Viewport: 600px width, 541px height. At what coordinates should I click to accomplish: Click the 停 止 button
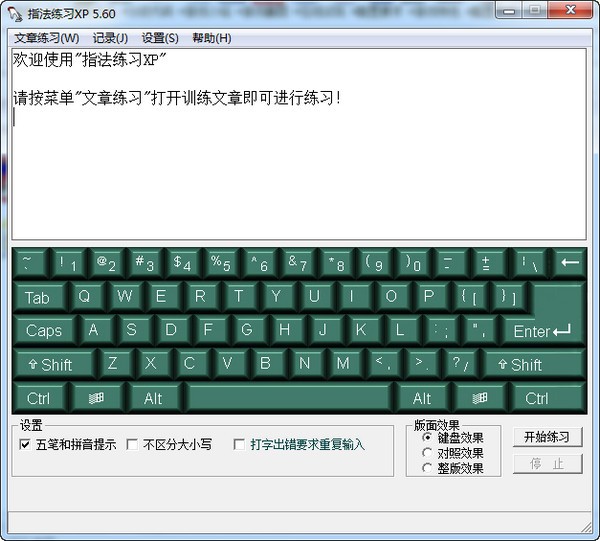(548, 464)
